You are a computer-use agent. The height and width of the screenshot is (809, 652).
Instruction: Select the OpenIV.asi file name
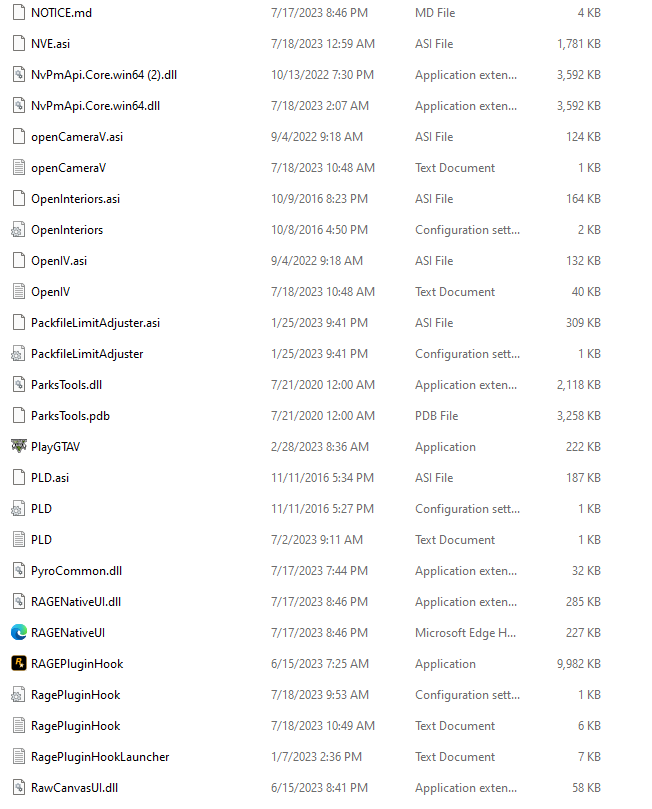59,261
